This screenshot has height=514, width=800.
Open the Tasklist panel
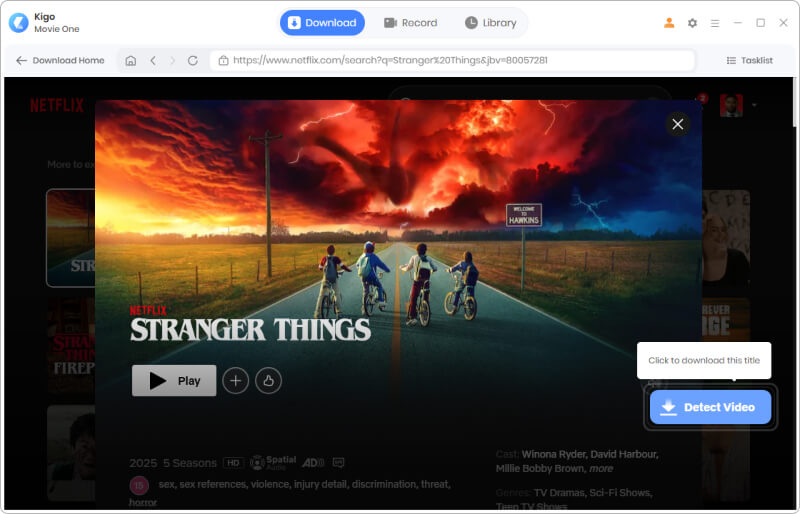coord(749,60)
